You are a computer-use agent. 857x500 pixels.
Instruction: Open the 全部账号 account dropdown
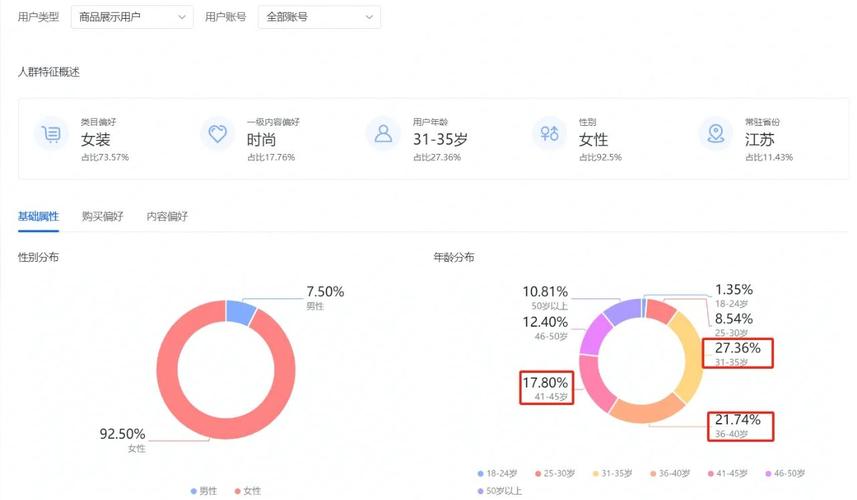click(x=318, y=17)
